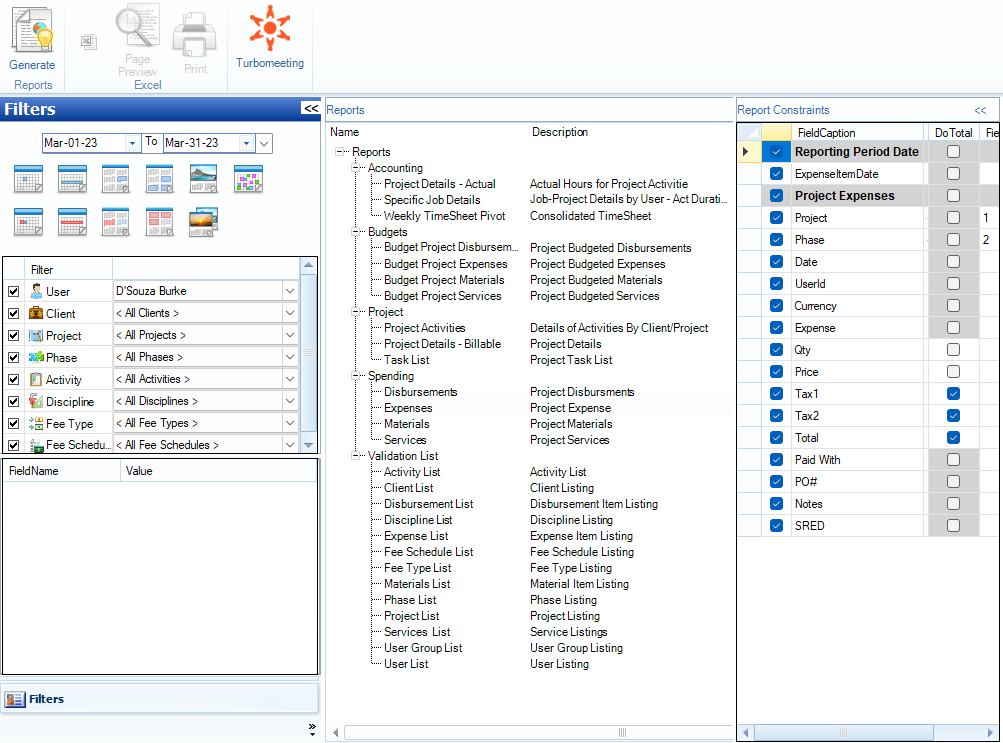This screenshot has height=743, width=1003.
Task: Select the stacked sunset-photo calendar range icon
Action: coord(203,222)
